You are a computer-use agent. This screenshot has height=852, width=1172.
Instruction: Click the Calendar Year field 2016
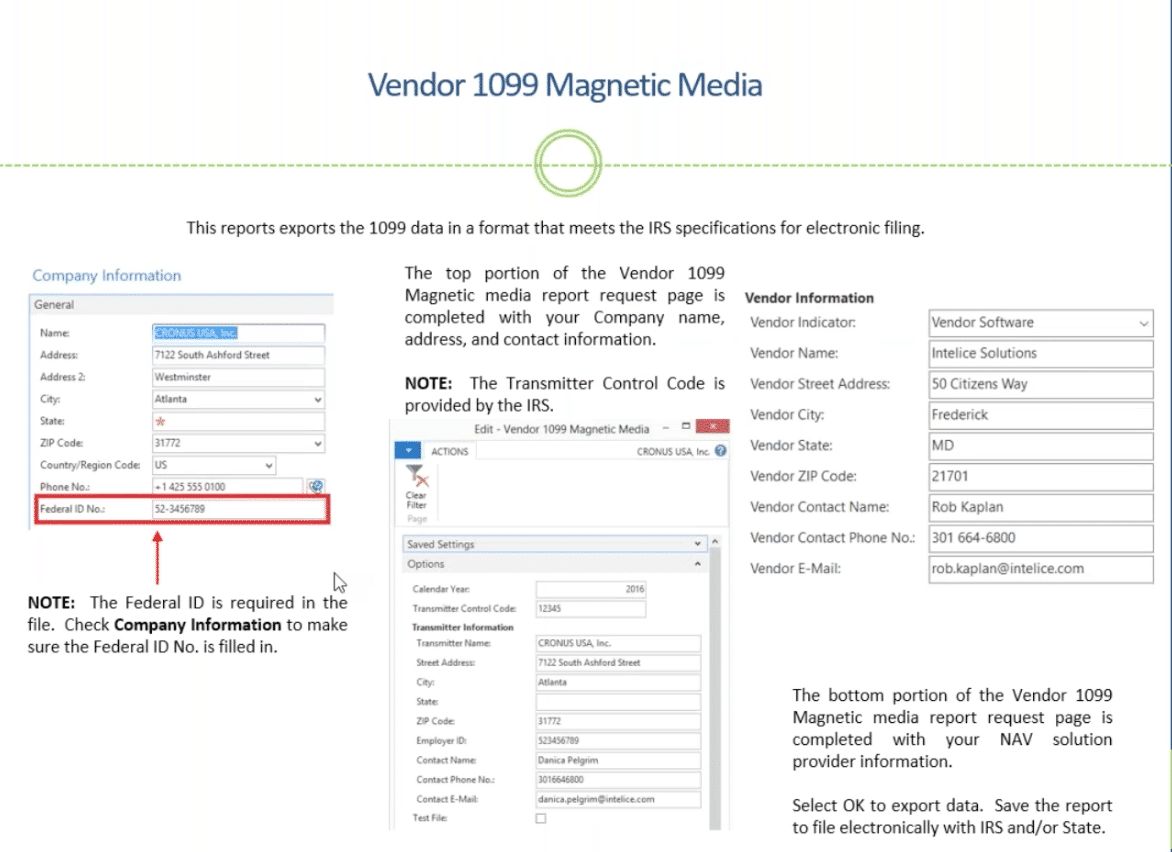tap(590, 589)
